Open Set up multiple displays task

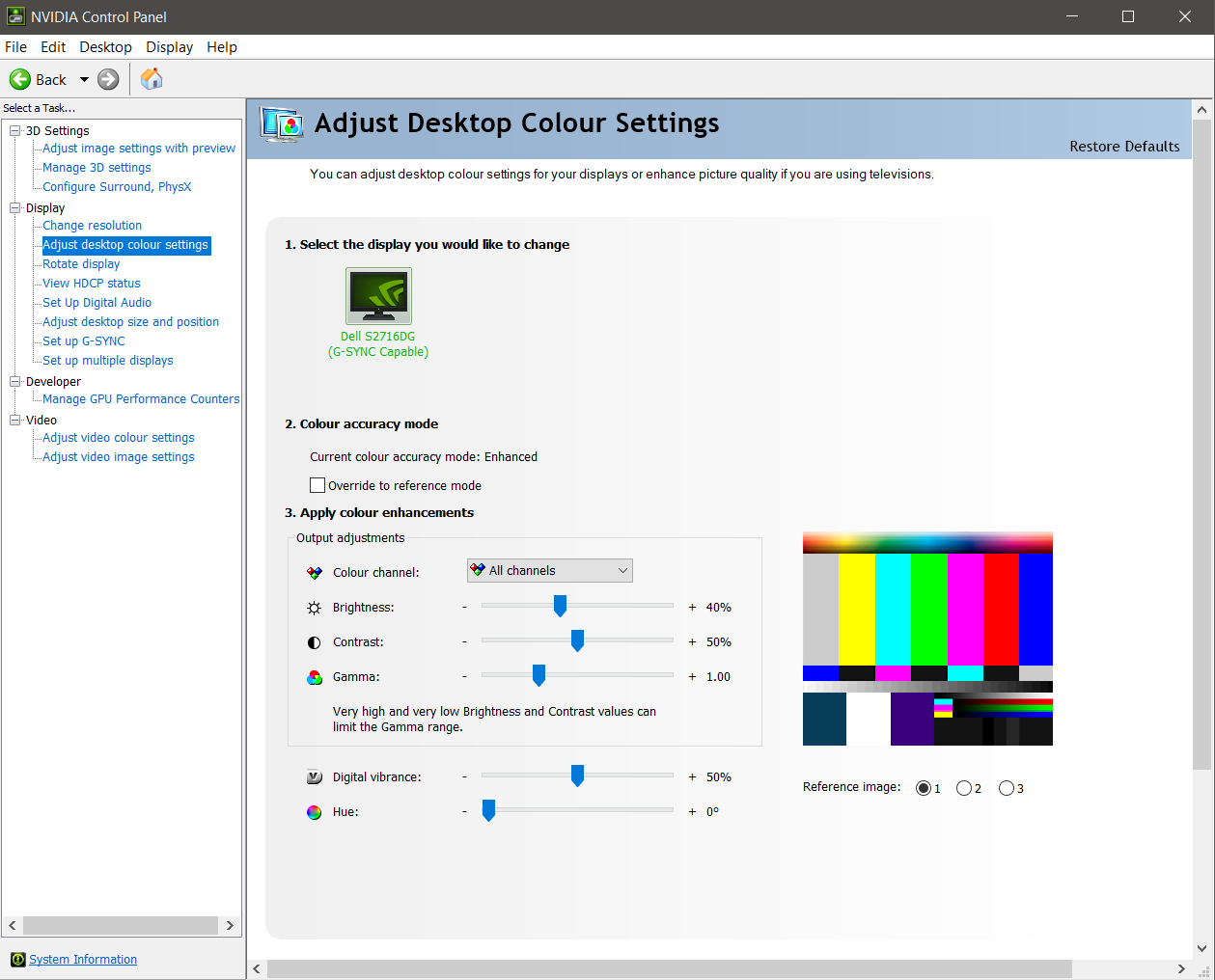tap(108, 361)
